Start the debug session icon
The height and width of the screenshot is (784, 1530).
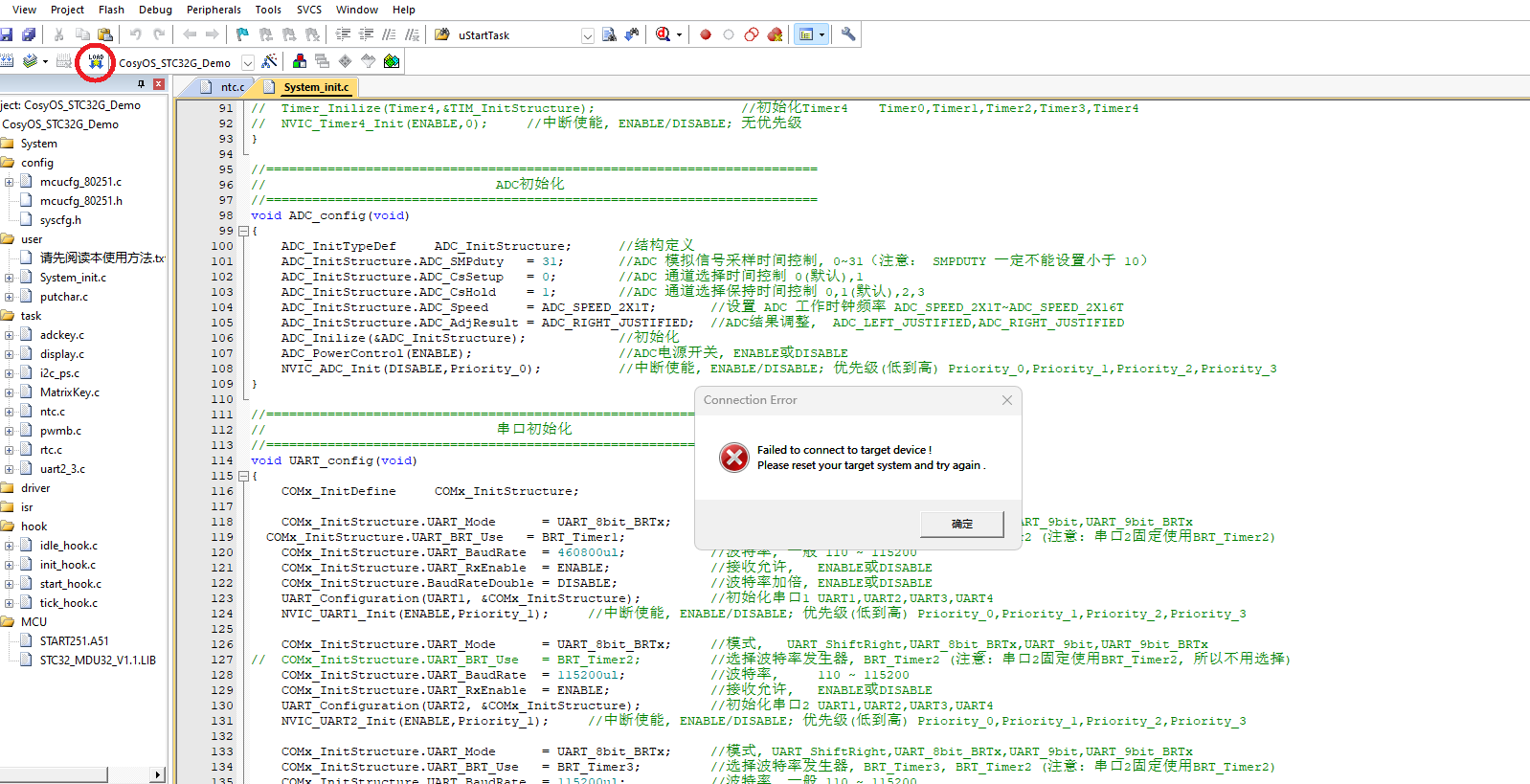(x=664, y=35)
